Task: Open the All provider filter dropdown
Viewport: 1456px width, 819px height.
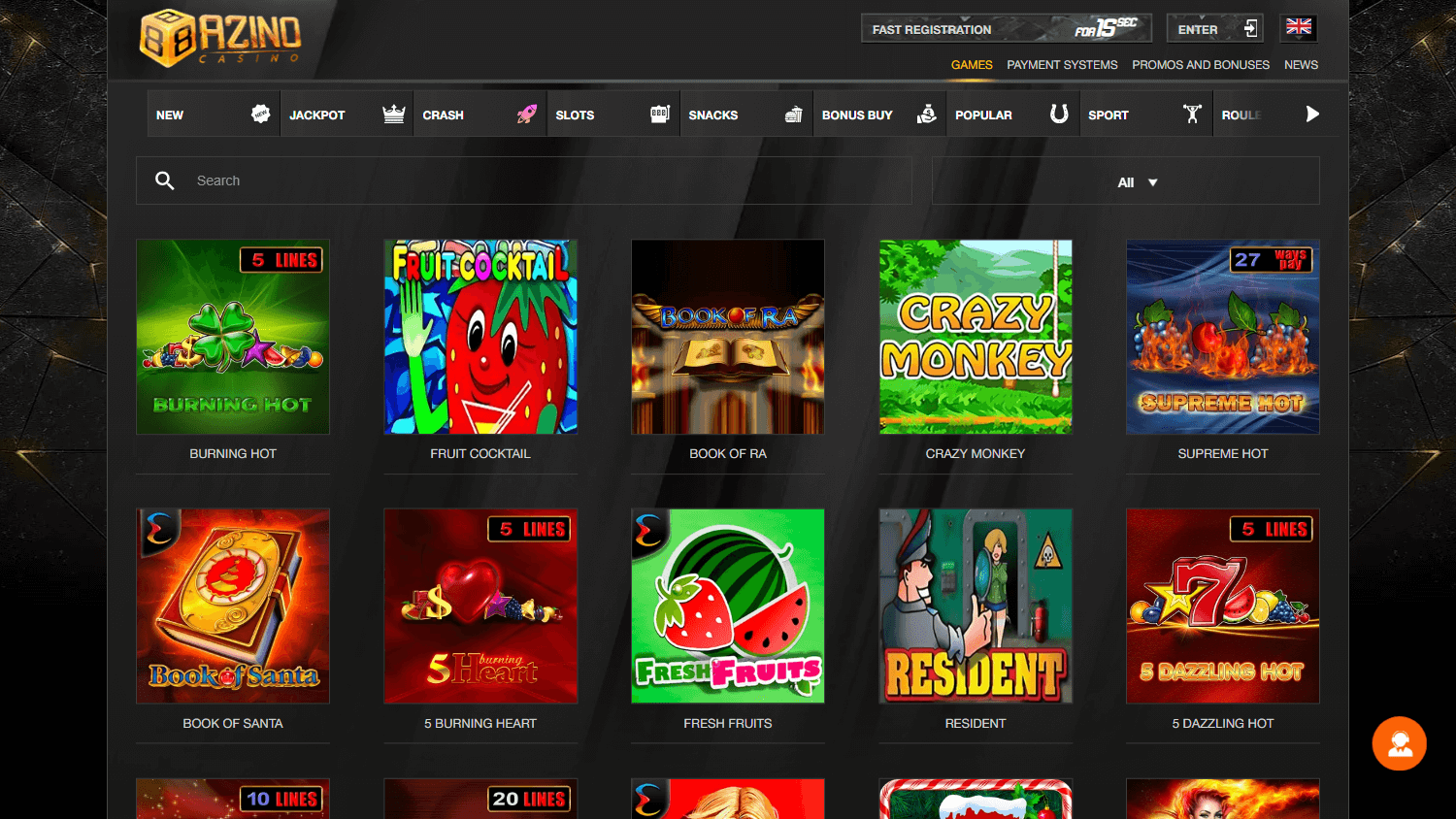Action: coord(1126,181)
